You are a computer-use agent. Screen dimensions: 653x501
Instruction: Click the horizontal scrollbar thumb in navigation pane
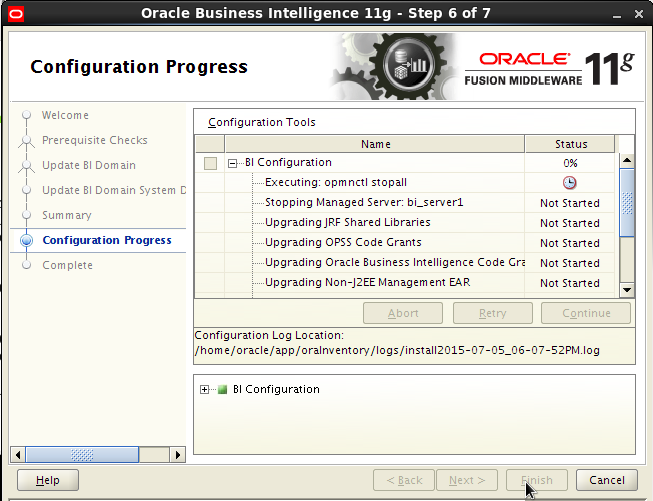[x=82, y=454]
